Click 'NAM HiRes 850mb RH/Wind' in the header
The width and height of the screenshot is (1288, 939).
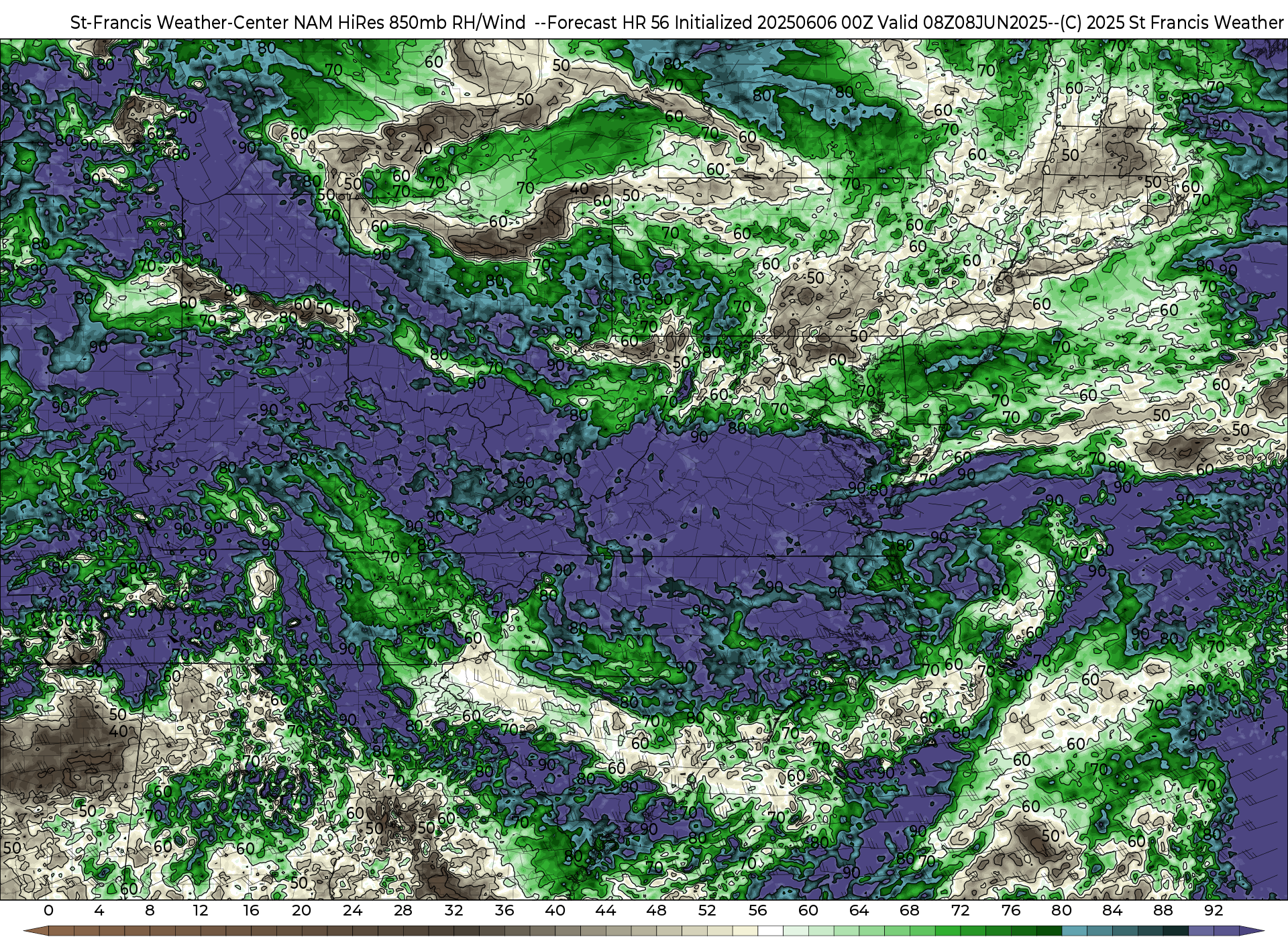(409, 23)
